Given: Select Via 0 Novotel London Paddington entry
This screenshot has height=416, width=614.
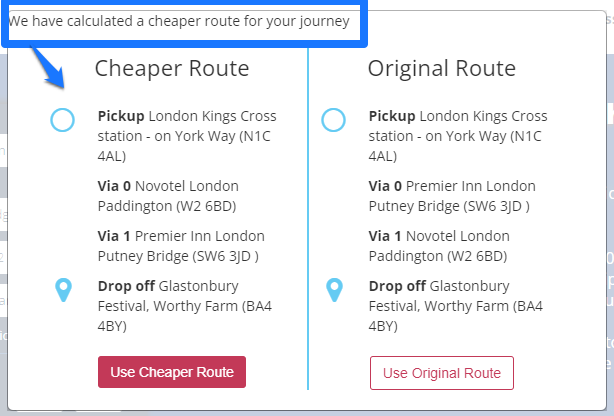Looking at the screenshot, I should coord(168,196).
